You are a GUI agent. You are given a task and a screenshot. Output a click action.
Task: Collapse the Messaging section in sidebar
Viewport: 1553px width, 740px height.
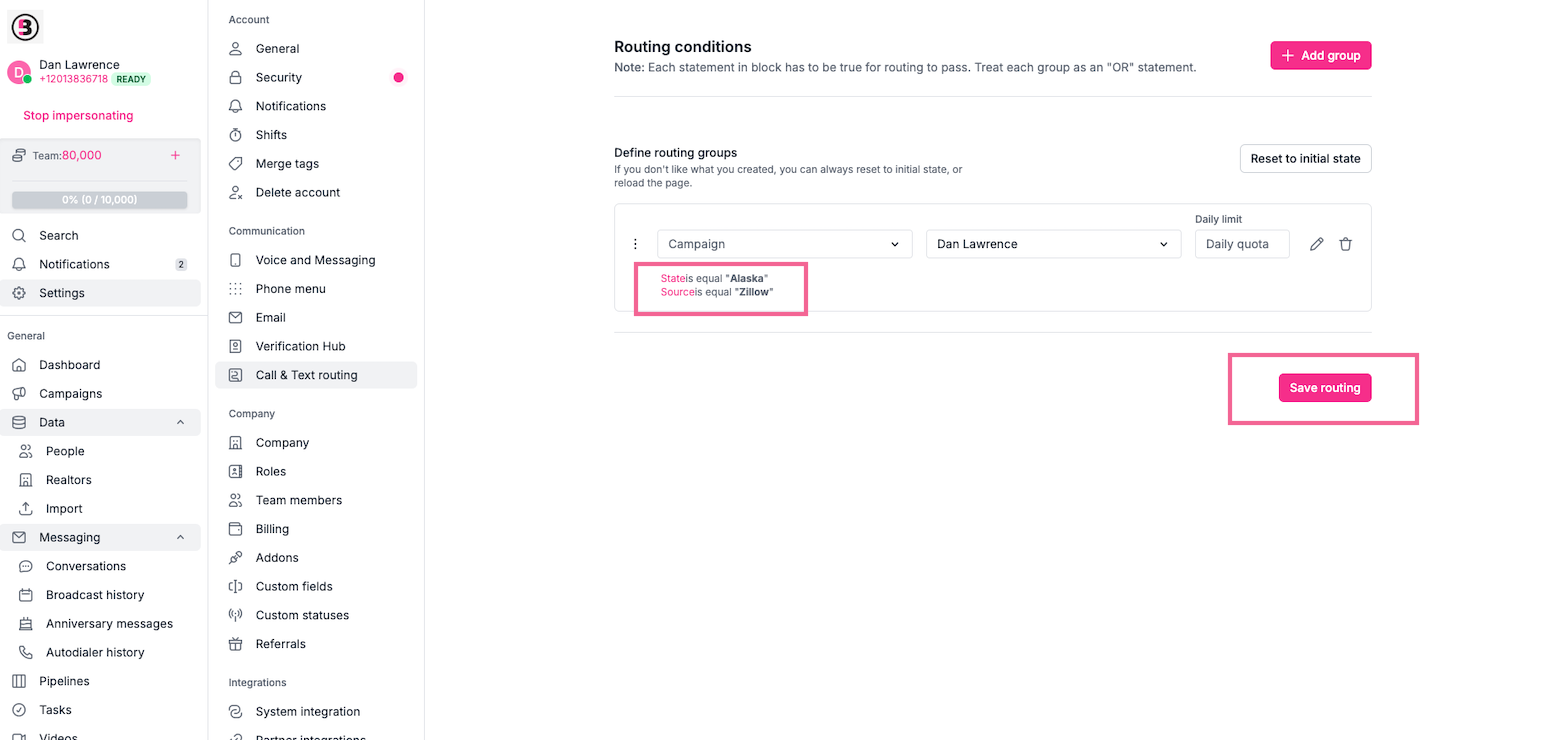click(181, 537)
